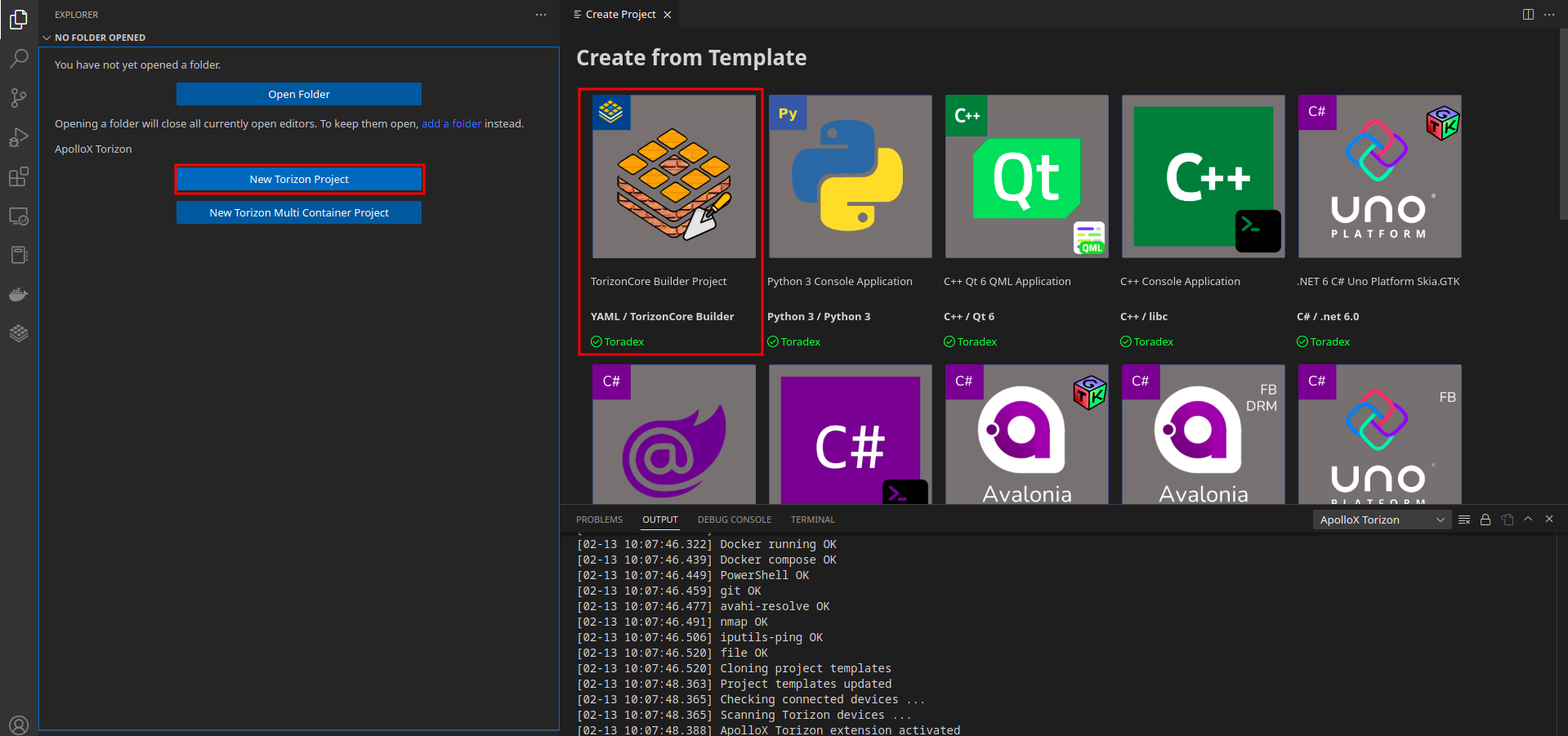
Task: Select the Python 3 Console Application template
Action: tap(851, 176)
